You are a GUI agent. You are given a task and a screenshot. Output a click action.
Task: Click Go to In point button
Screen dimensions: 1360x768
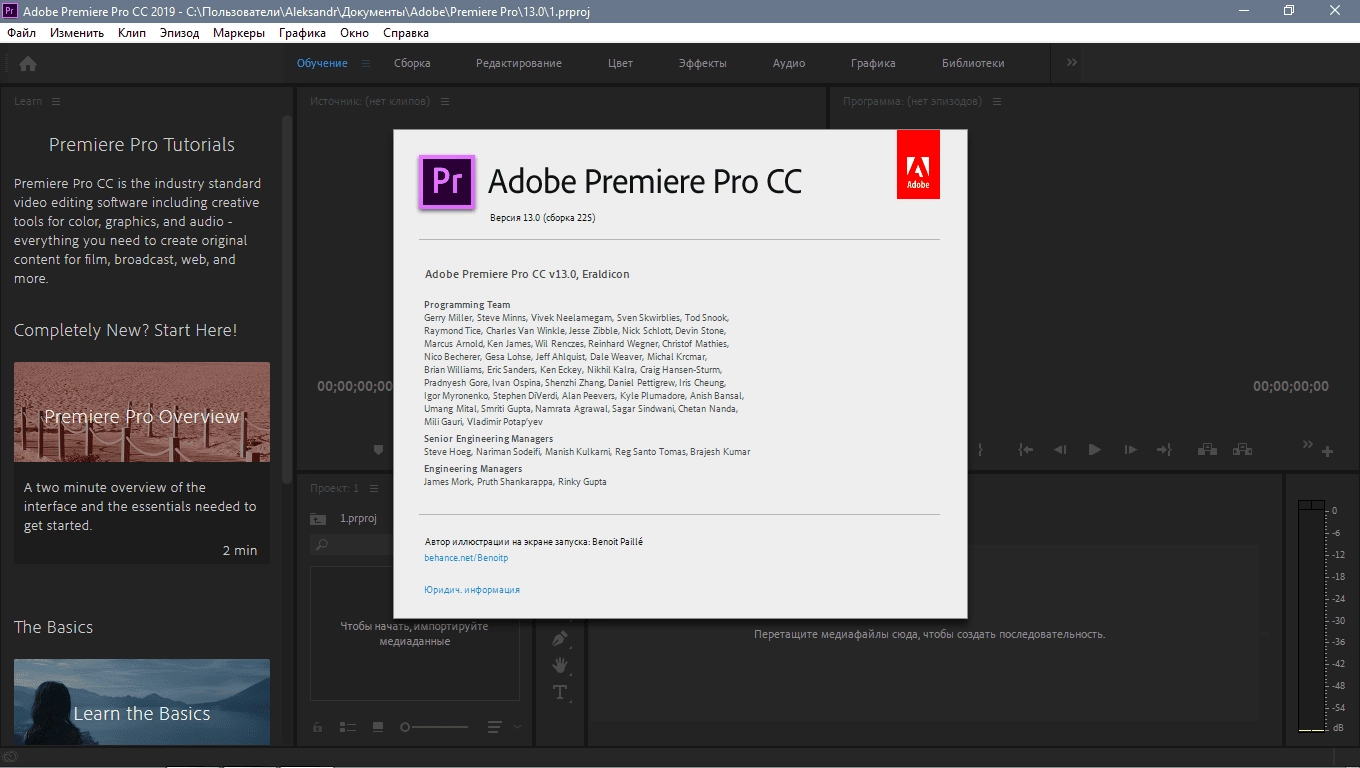[1026, 450]
